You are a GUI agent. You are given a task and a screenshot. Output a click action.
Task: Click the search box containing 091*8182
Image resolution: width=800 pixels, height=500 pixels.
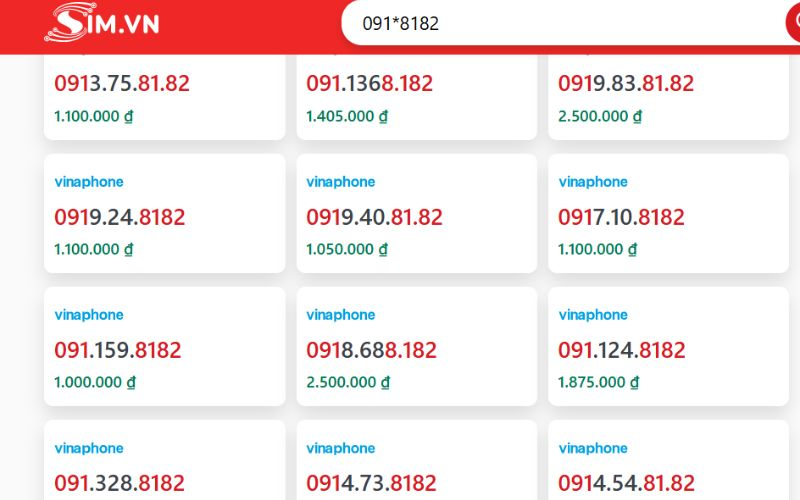click(564, 23)
